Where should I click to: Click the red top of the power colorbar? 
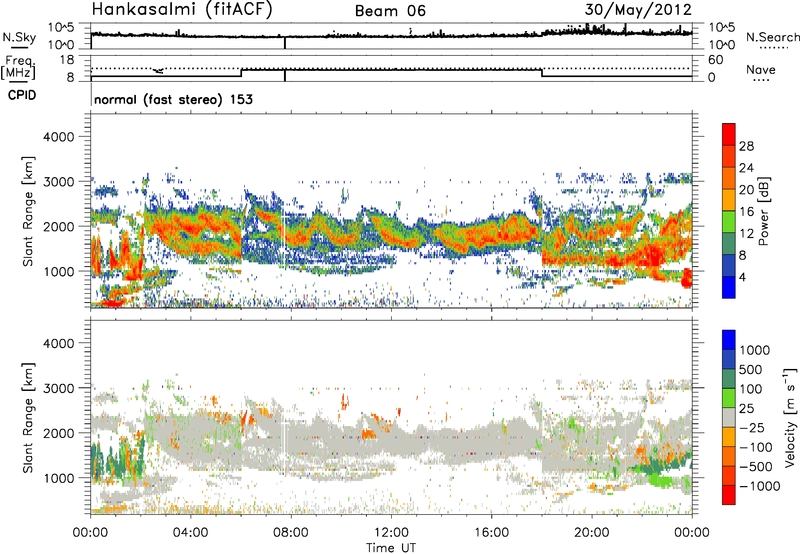(729, 134)
